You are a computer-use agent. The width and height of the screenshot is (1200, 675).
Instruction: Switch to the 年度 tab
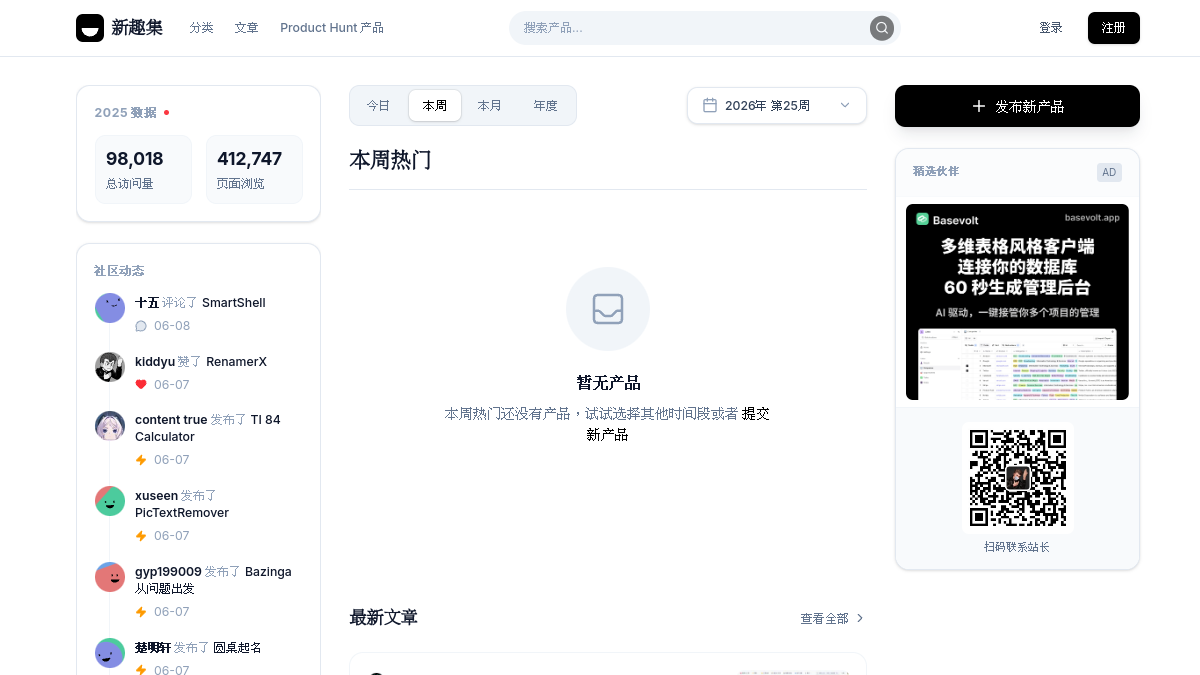(545, 105)
